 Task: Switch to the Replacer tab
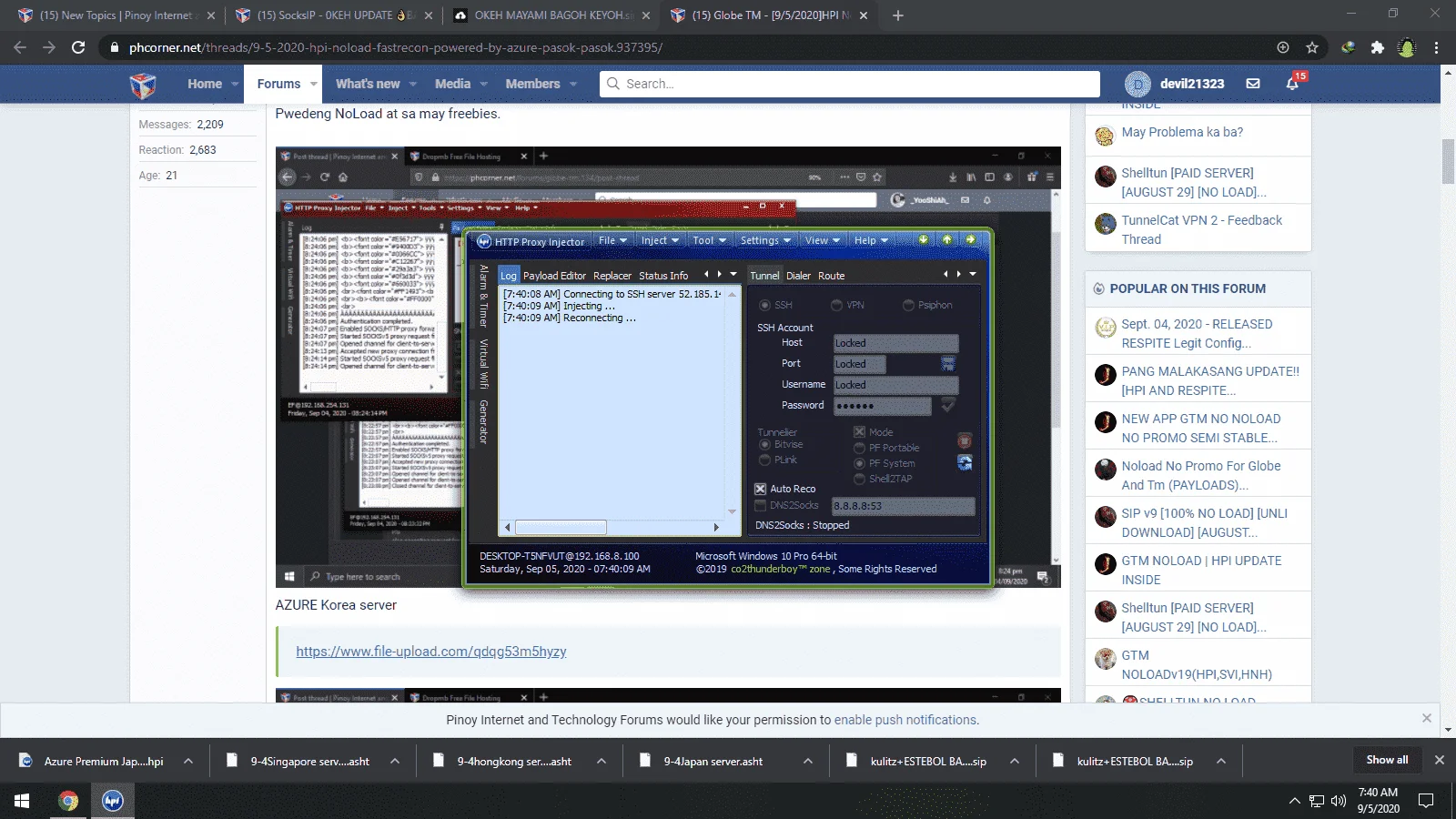coord(612,276)
